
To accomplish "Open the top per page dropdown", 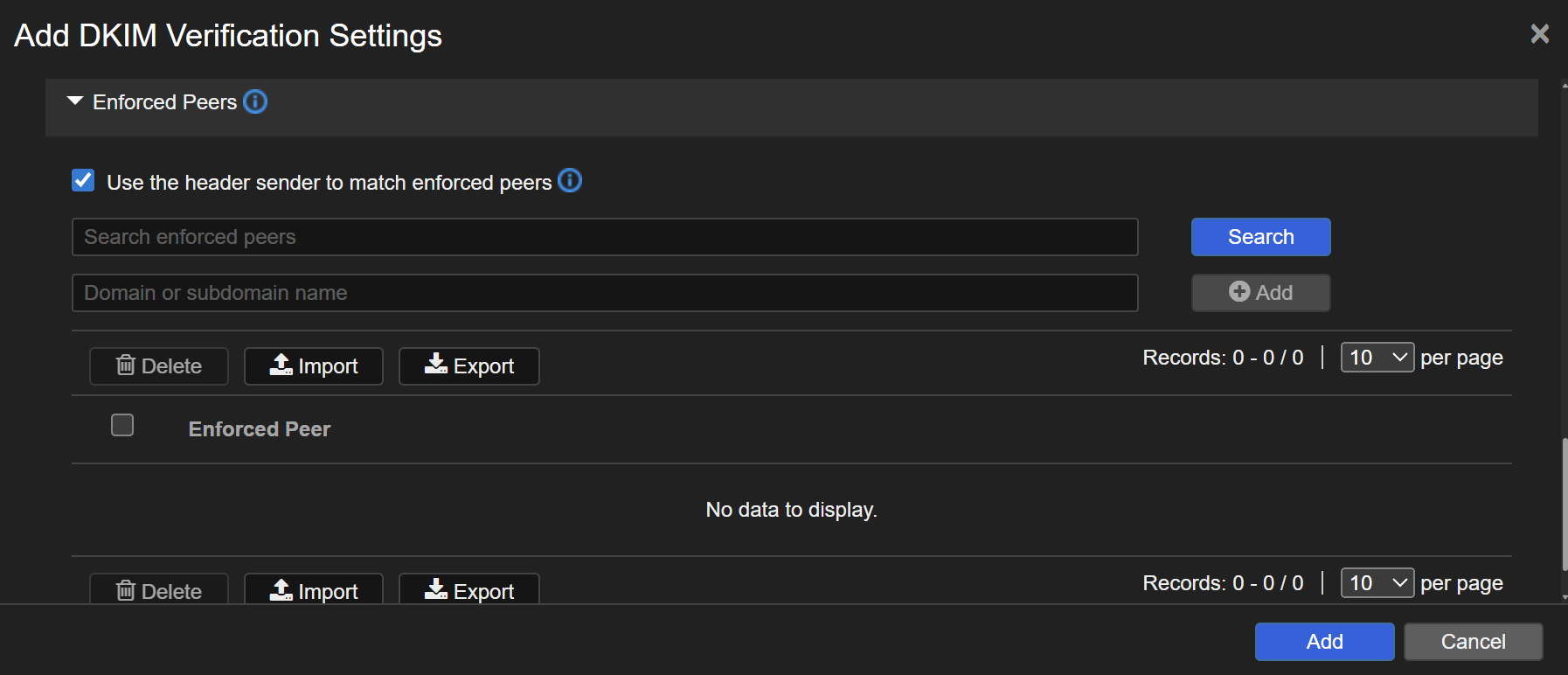I will [1377, 358].
